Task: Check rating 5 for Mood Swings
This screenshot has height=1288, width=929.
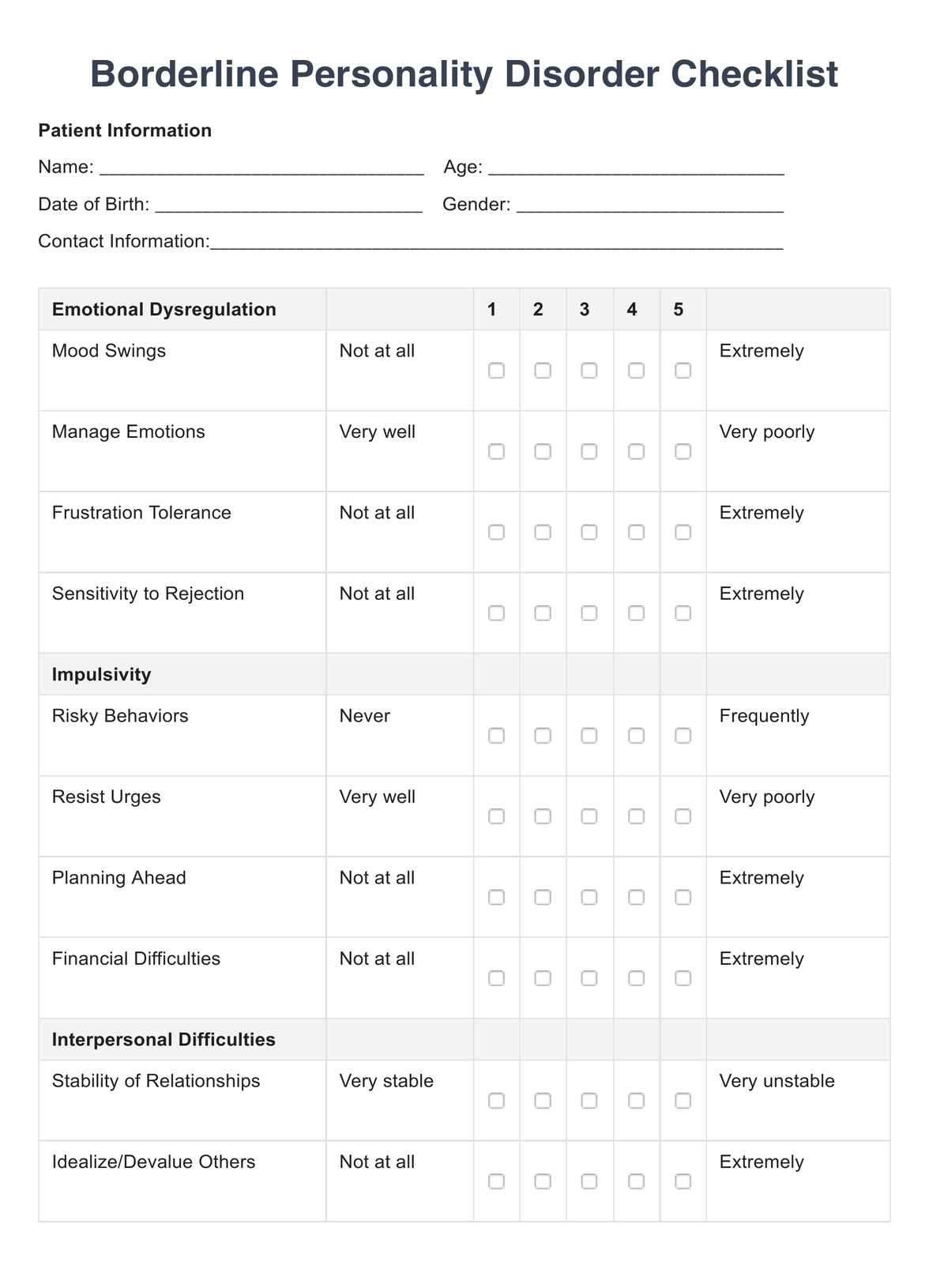Action: (683, 371)
